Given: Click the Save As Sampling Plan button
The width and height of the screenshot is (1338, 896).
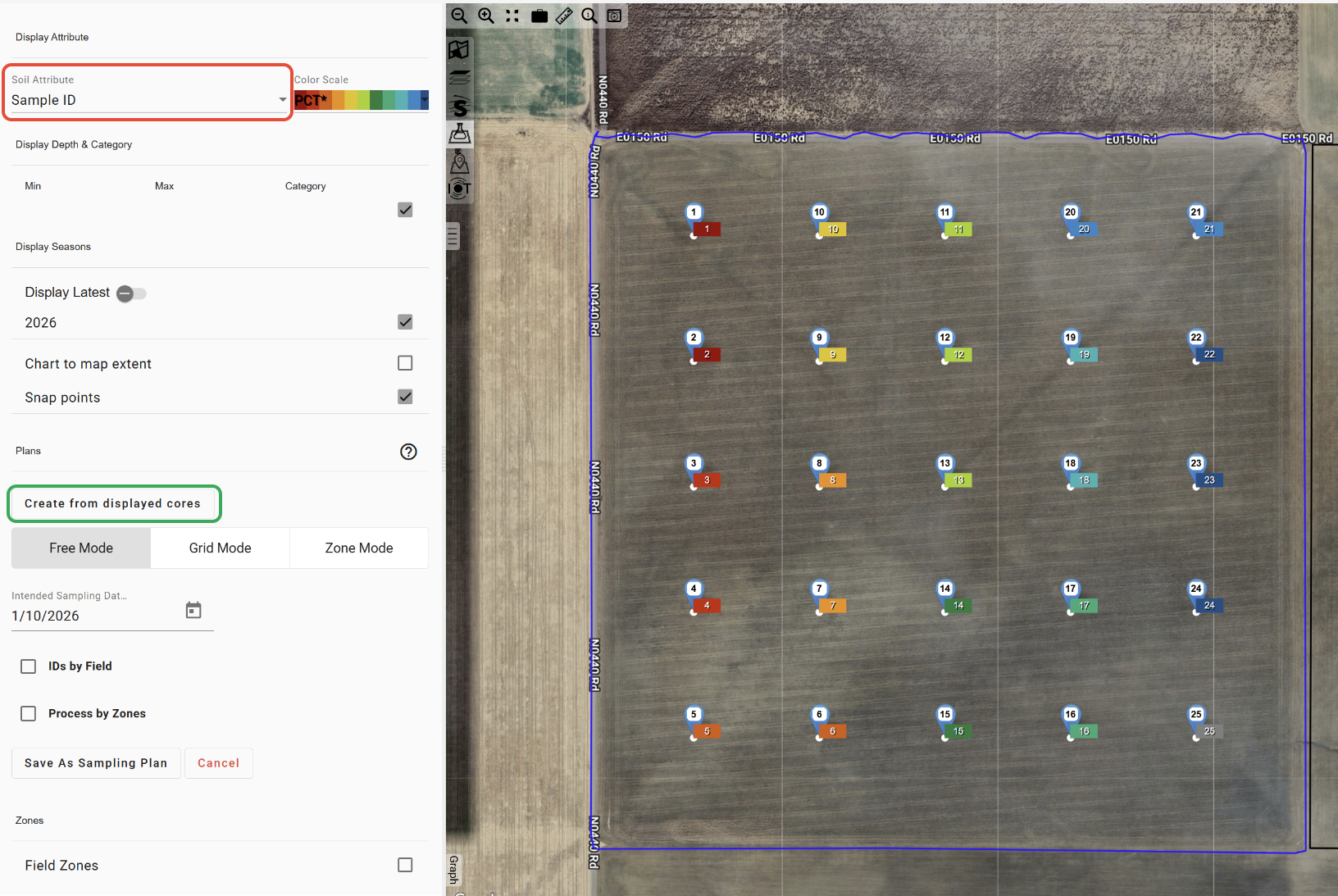Looking at the screenshot, I should [96, 763].
